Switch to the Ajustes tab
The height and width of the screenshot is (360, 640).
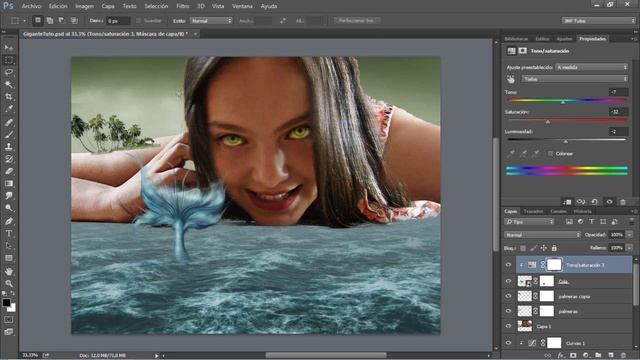click(564, 39)
